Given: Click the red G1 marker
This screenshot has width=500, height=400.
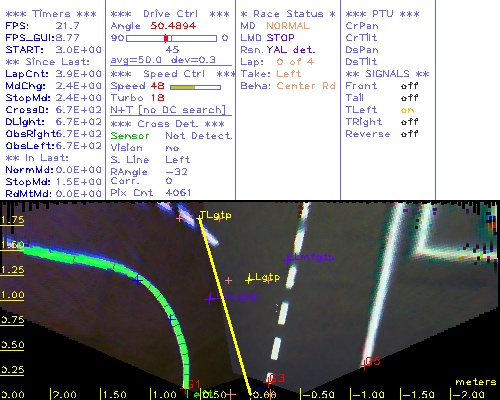Looking at the screenshot, I should 184,388.
